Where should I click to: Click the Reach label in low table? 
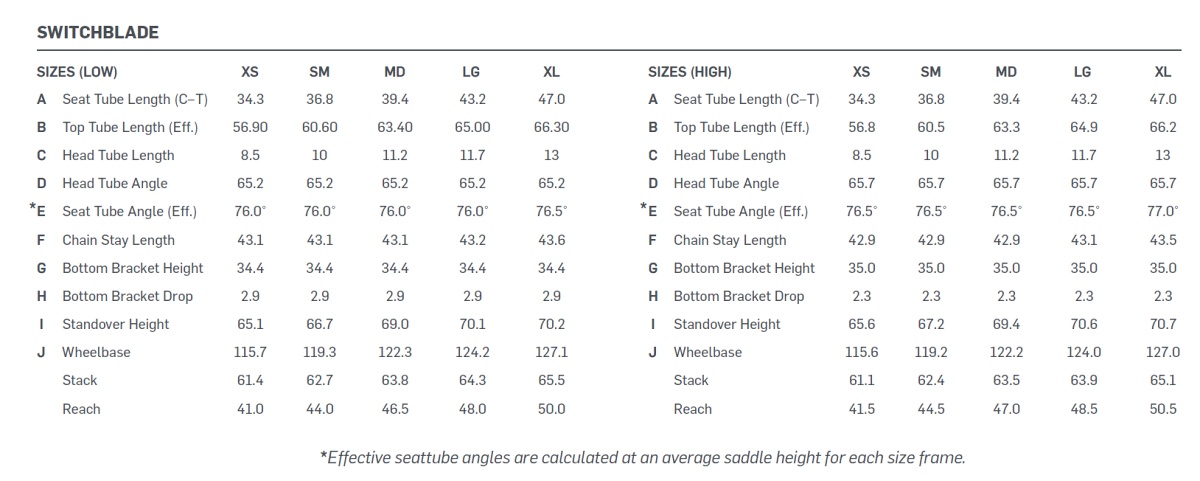pyautogui.click(x=81, y=408)
